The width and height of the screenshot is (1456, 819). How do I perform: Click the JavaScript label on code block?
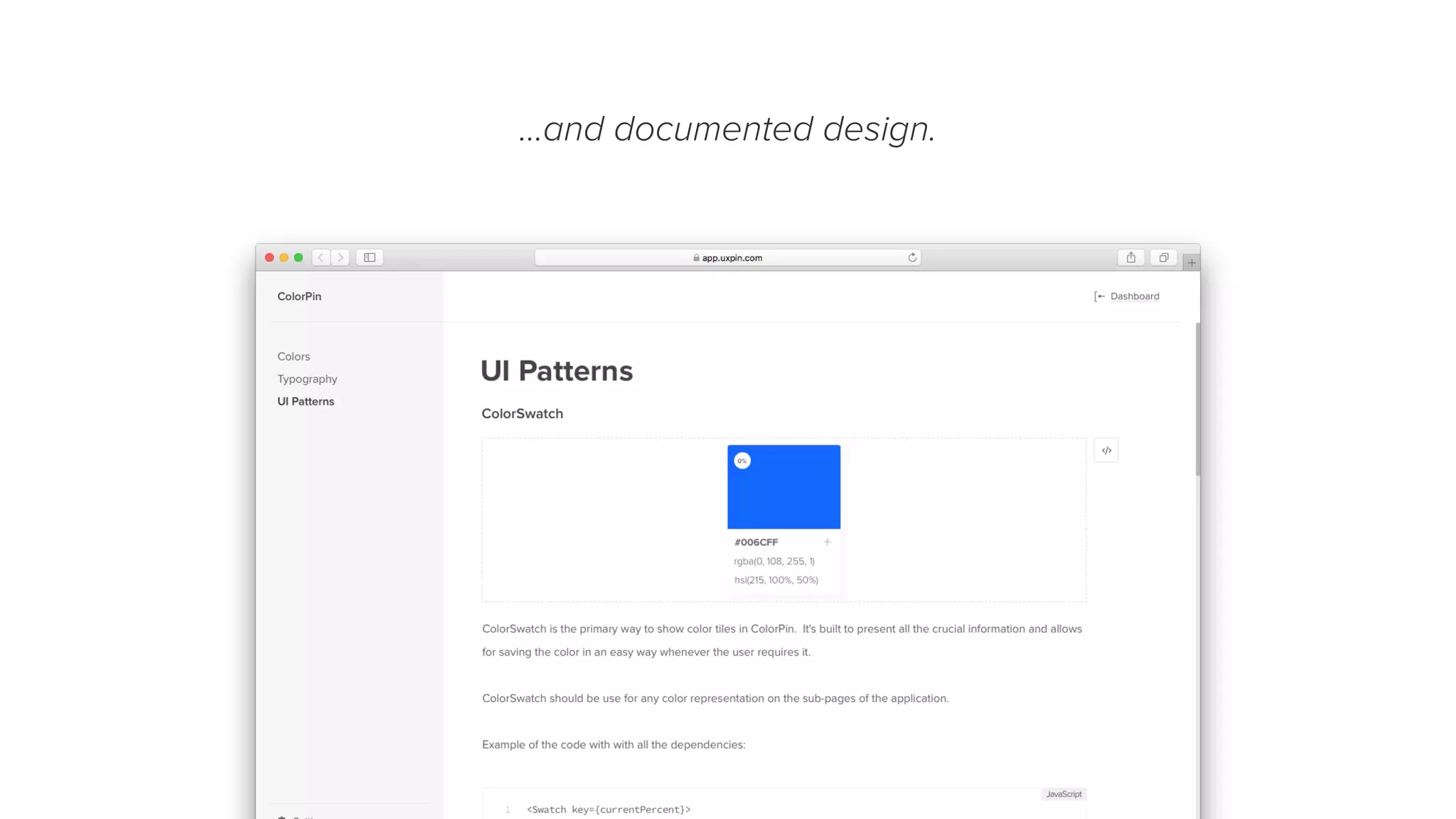pos(1064,794)
